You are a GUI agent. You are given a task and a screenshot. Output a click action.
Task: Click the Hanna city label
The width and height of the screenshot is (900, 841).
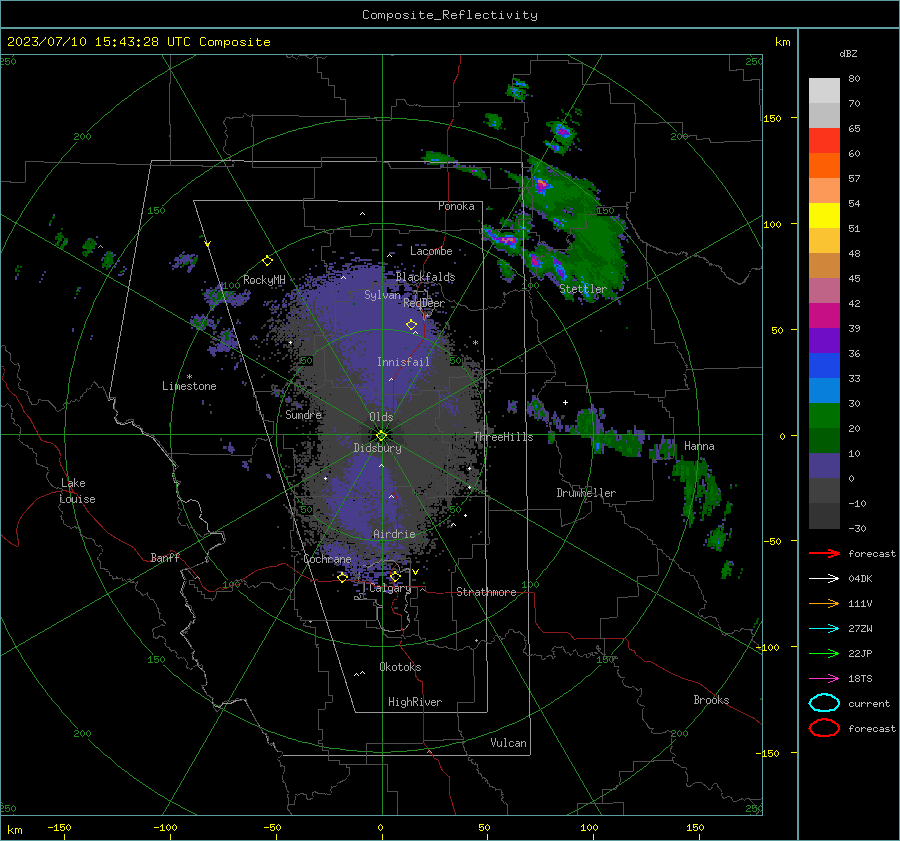coord(699,446)
